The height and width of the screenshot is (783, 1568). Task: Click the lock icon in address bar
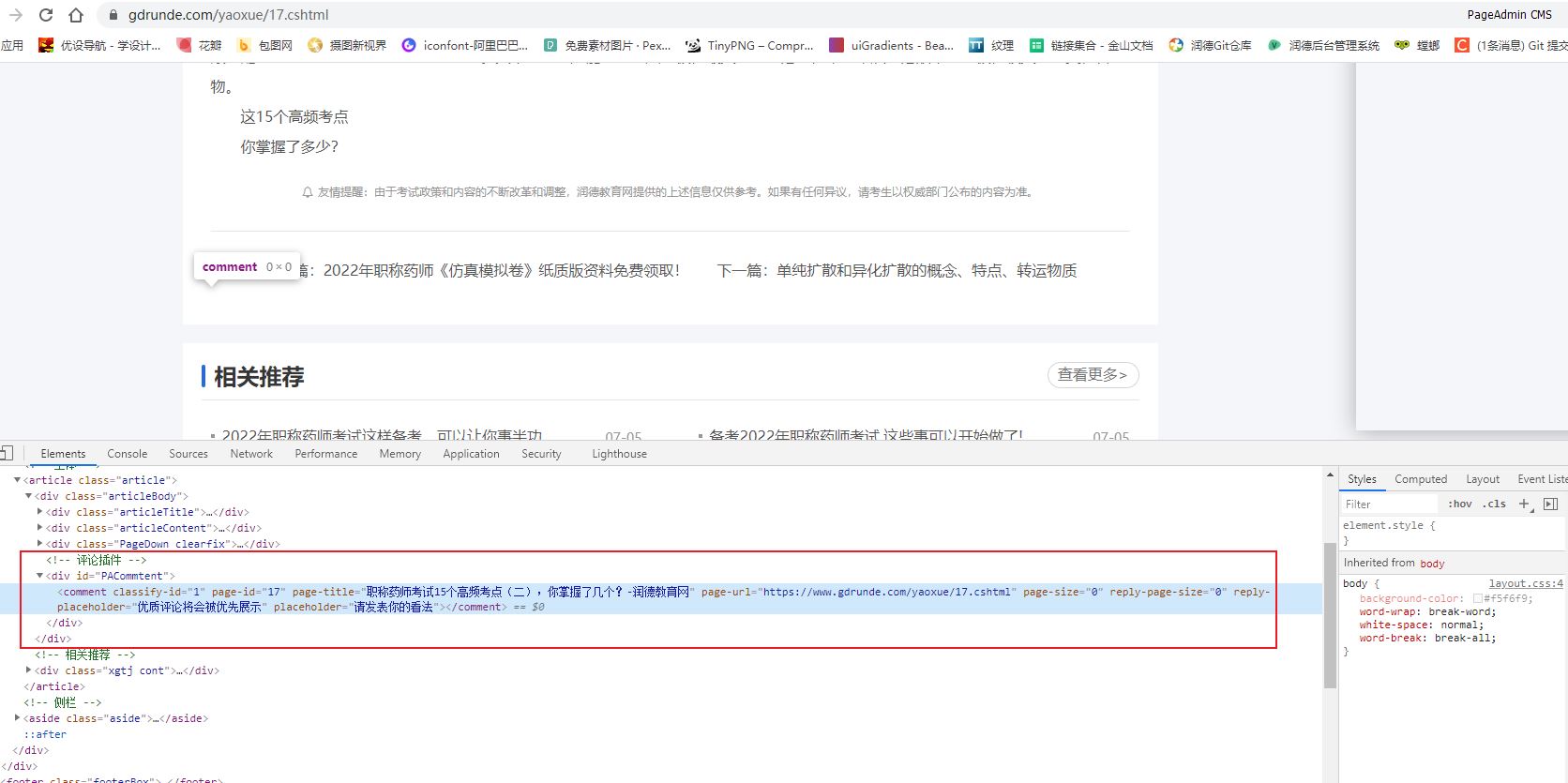coord(113,15)
